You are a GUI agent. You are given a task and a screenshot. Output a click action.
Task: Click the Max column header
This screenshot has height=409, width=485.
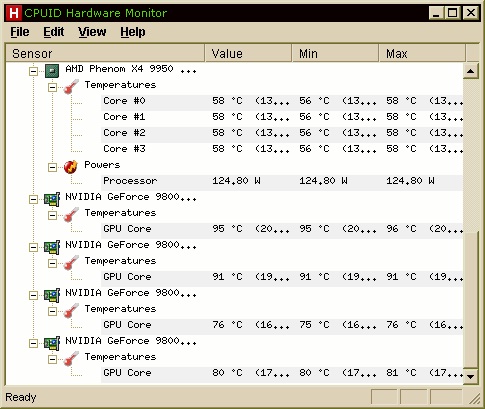point(422,53)
